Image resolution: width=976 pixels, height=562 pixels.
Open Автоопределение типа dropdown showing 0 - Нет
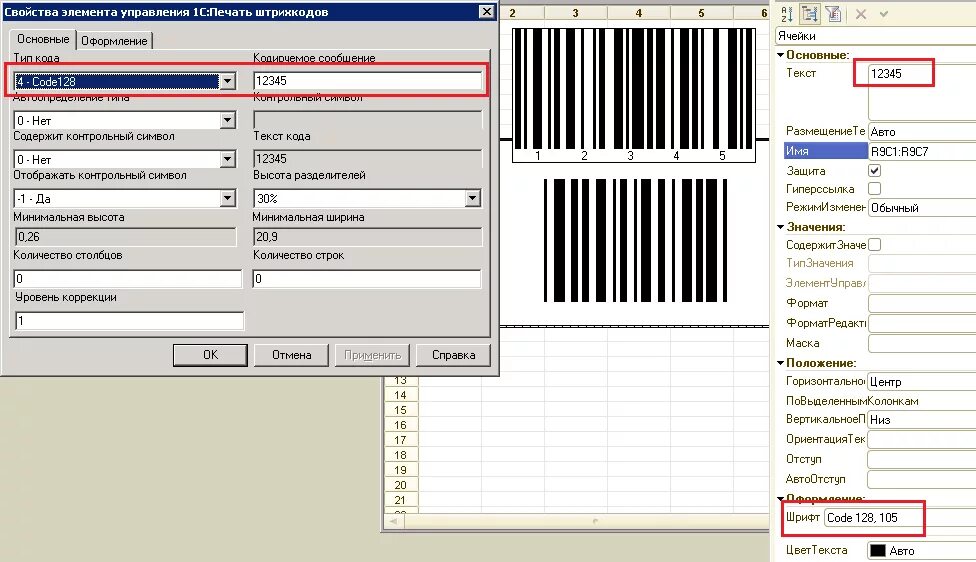click(x=228, y=120)
